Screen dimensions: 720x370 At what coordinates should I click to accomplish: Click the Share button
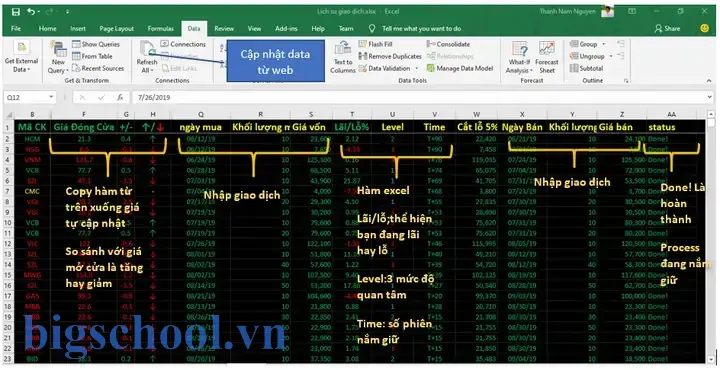(x=667, y=28)
